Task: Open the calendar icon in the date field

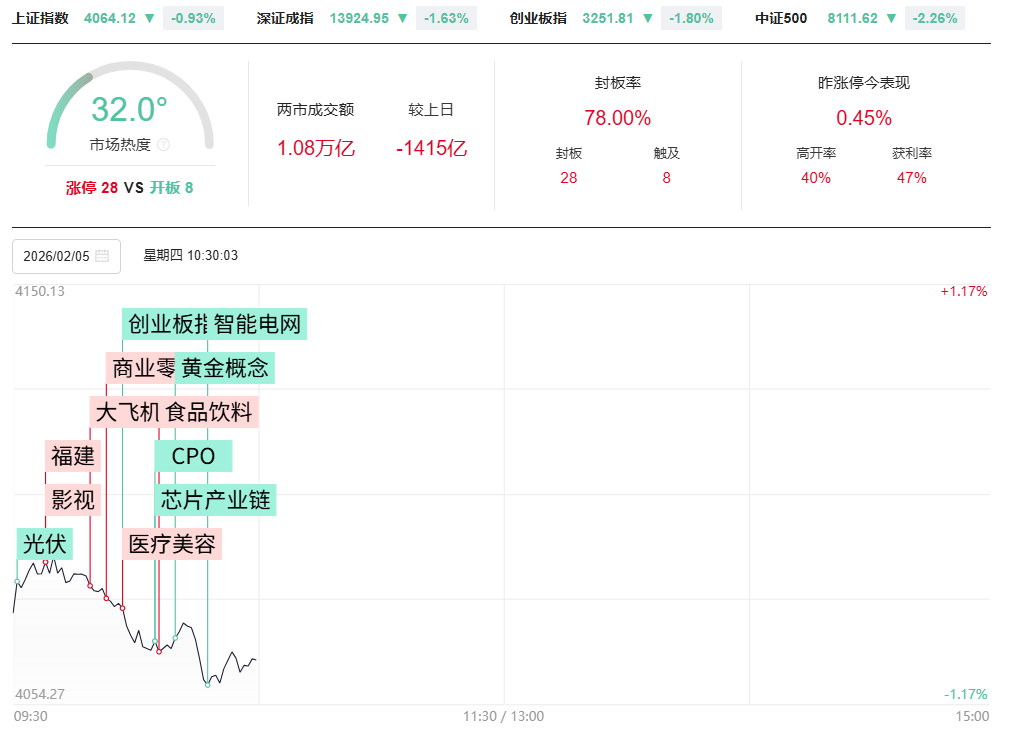Action: (x=102, y=256)
